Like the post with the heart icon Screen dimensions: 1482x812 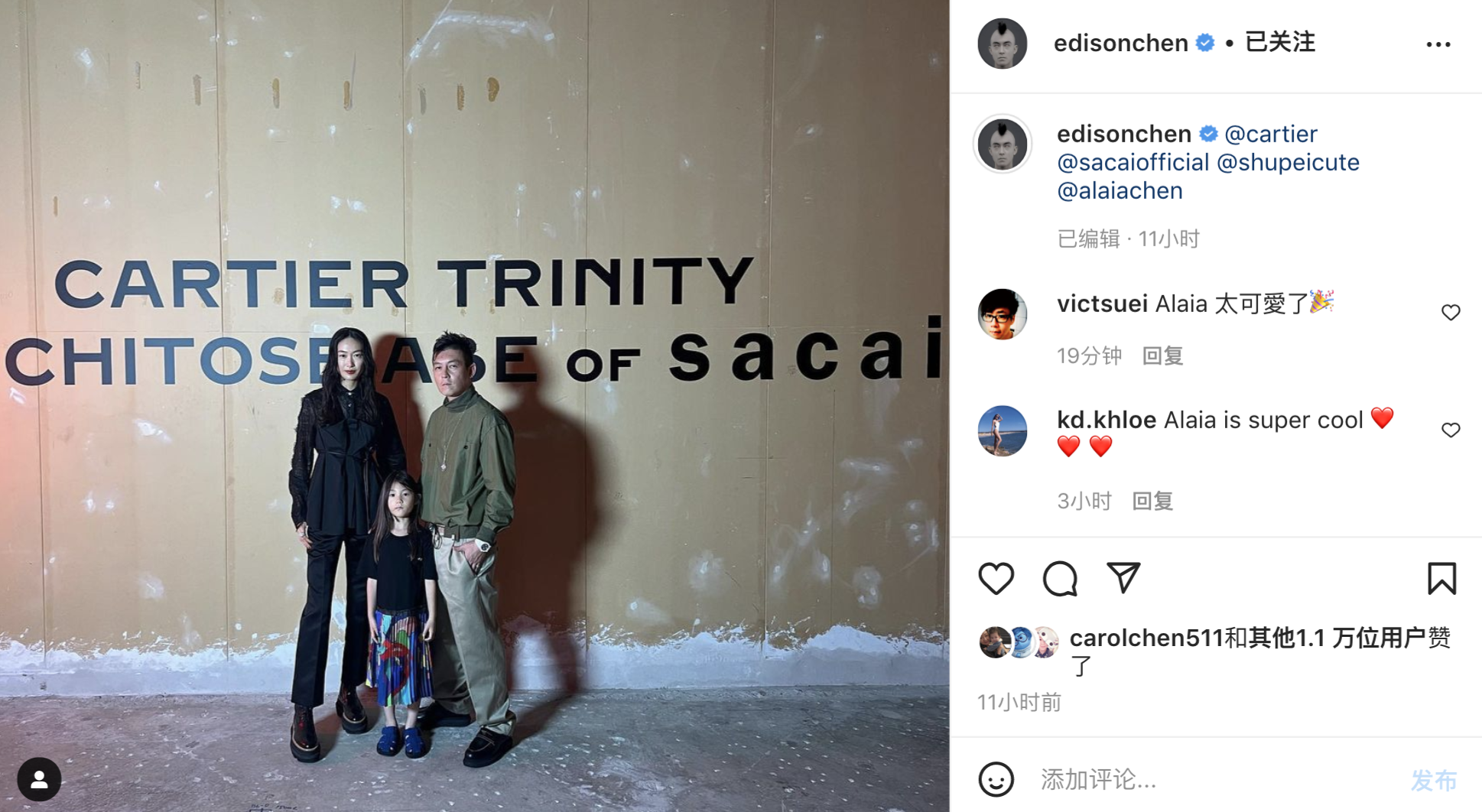point(996,578)
